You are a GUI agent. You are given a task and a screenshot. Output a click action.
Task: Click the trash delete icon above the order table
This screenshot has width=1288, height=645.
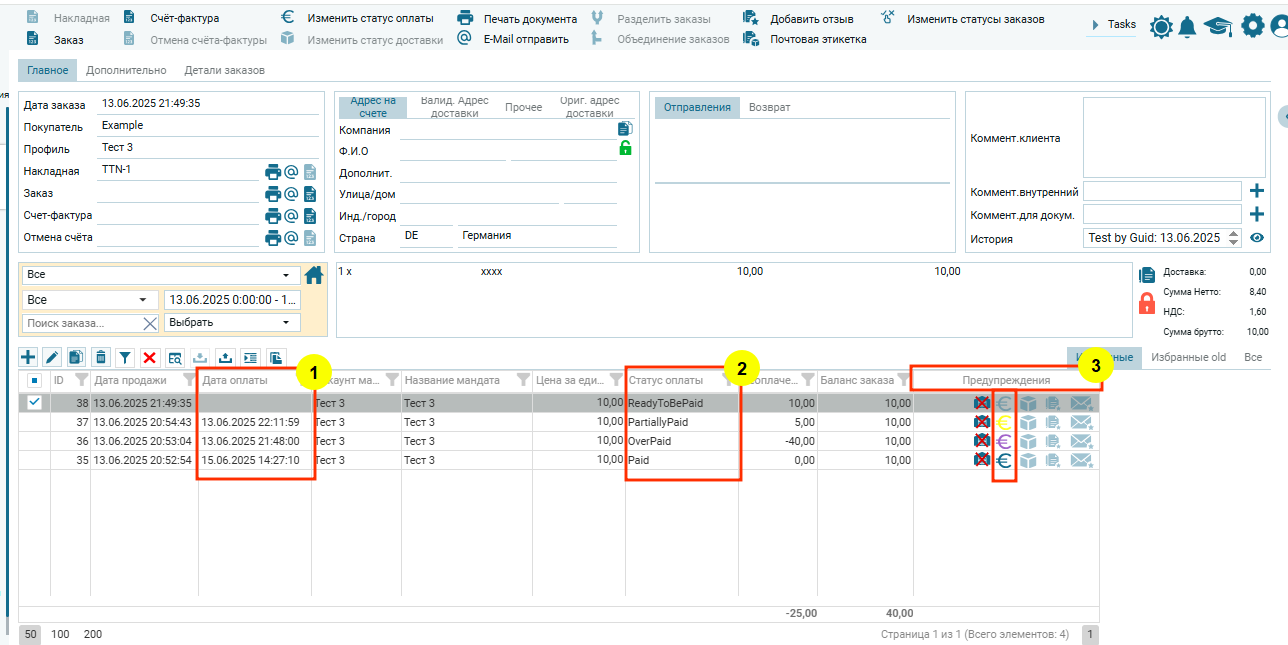(101, 357)
